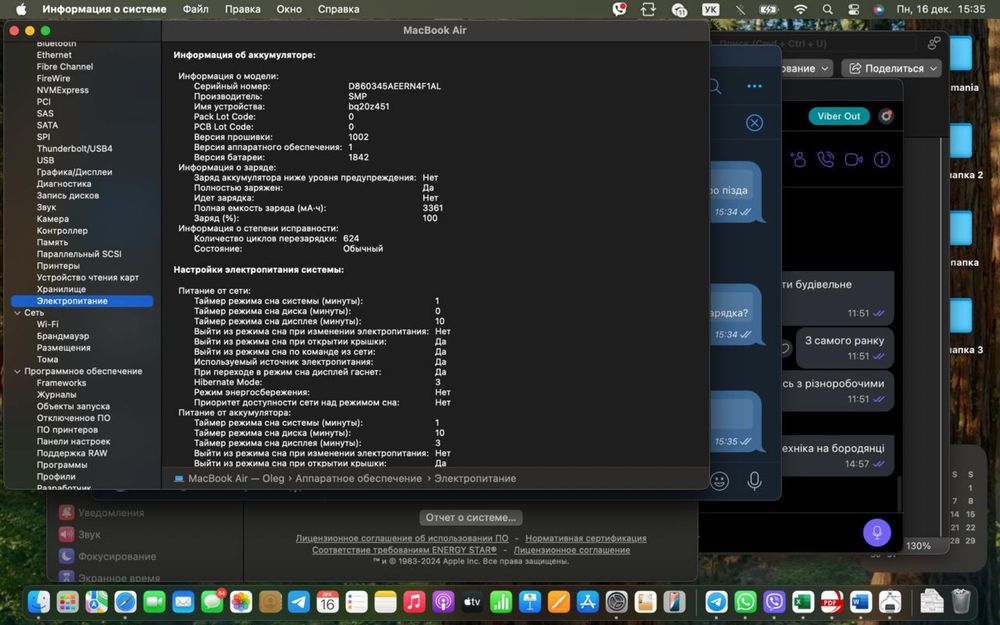Click the З самого ранку Viber message

coord(844,348)
